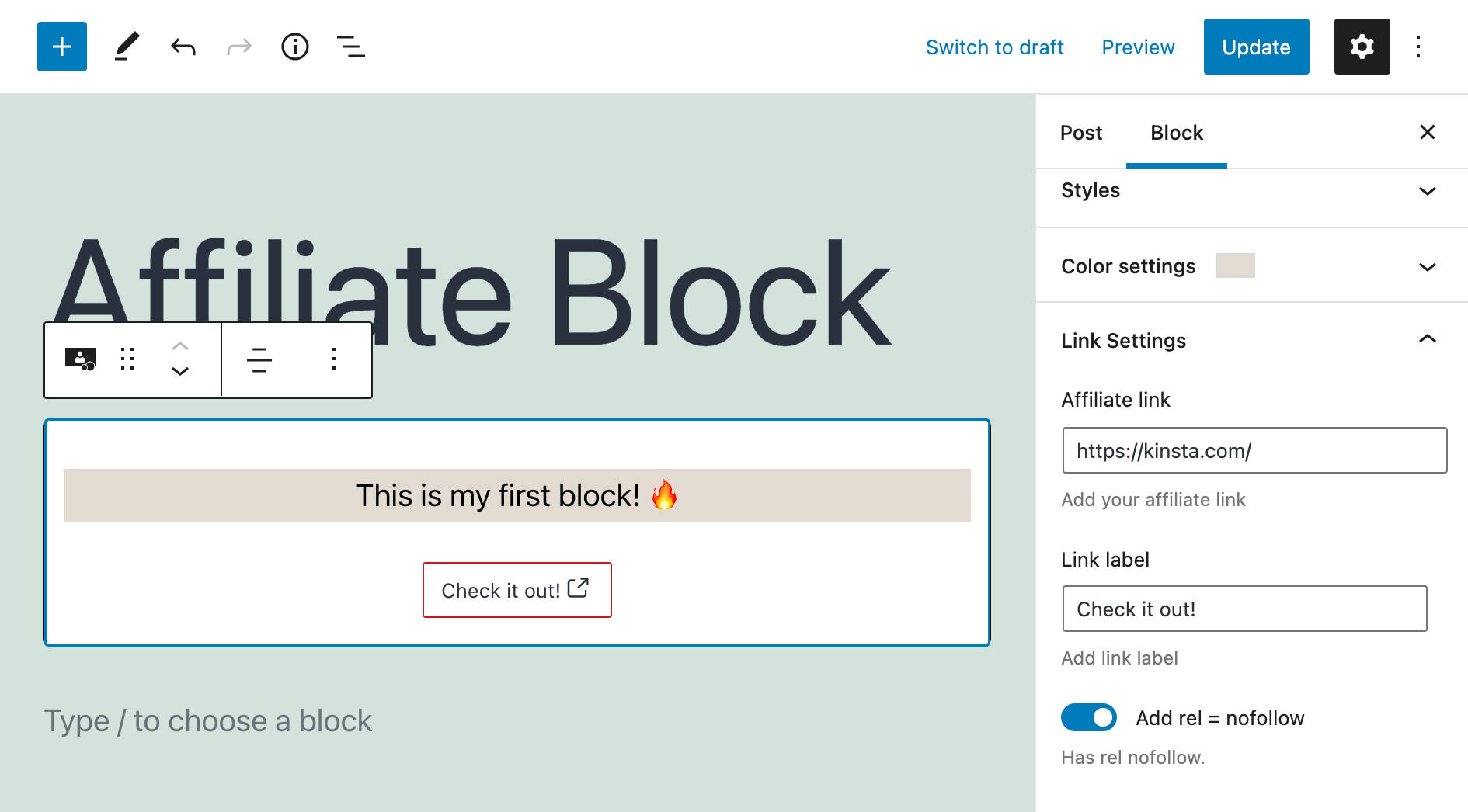The width and height of the screenshot is (1468, 812).
Task: Select the pencil Tools icon
Action: (x=127, y=47)
